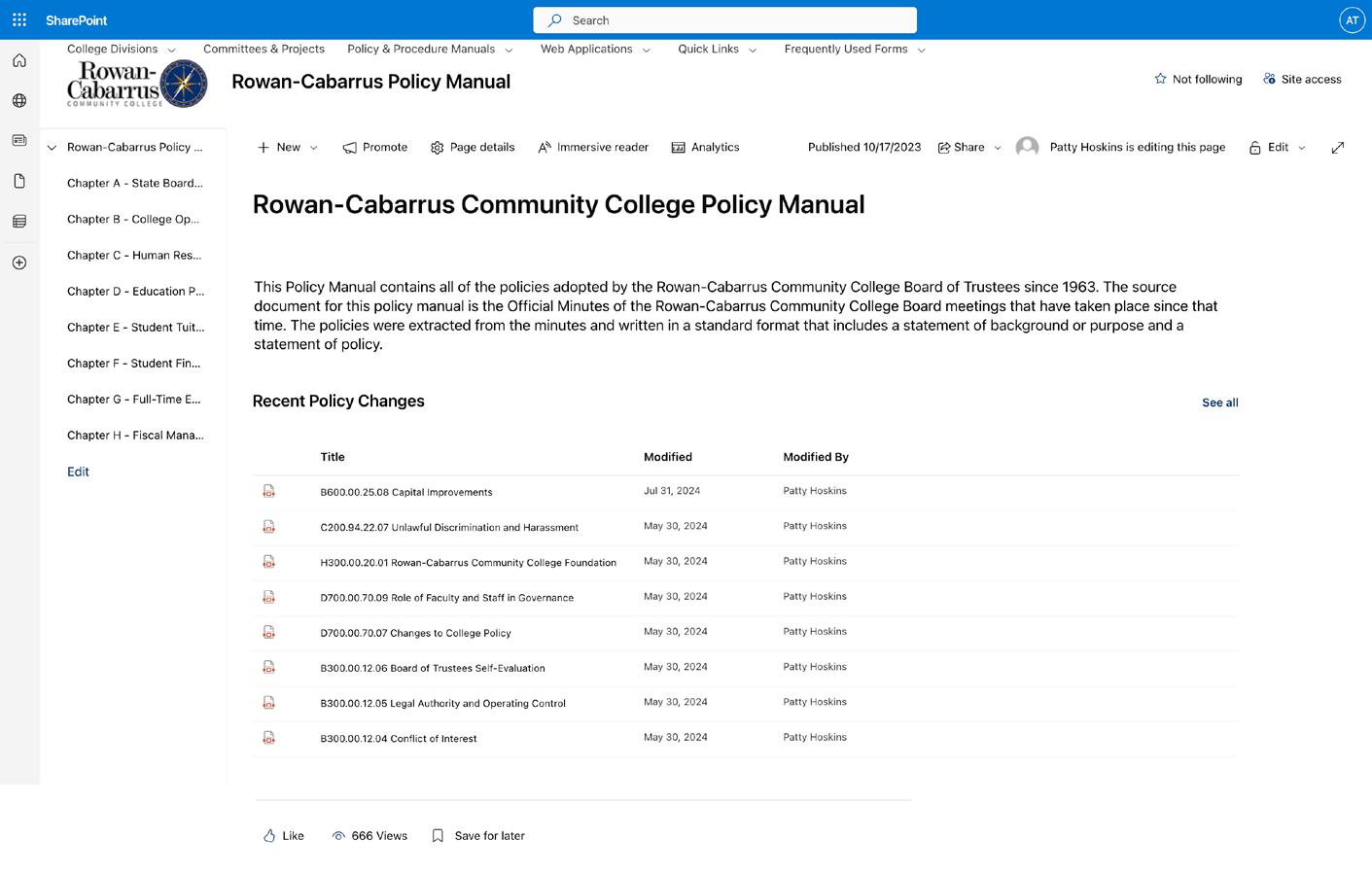Click the Share button
Image resolution: width=1372 pixels, height=875 pixels.
(x=961, y=147)
